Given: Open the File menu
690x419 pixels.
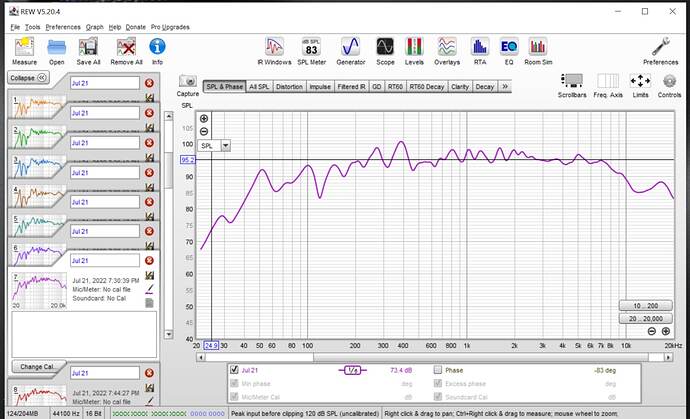Looking at the screenshot, I should click(15, 27).
